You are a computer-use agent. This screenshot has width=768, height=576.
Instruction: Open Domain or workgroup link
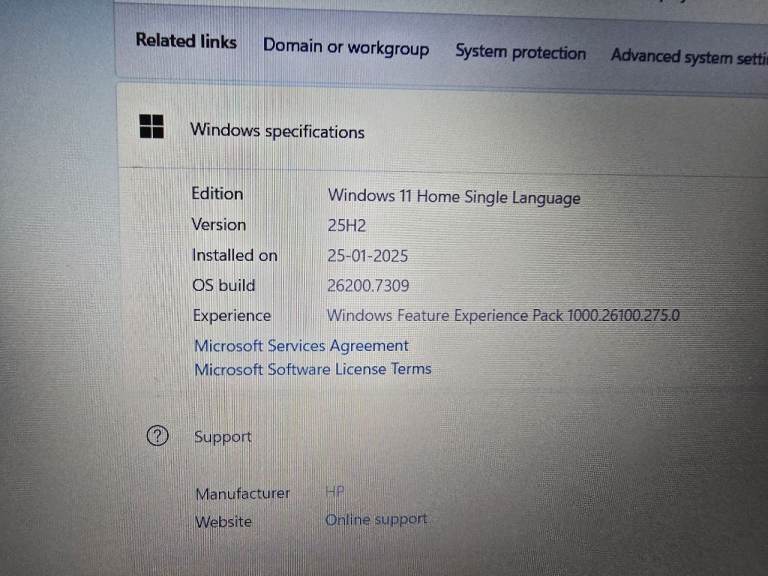click(x=346, y=47)
